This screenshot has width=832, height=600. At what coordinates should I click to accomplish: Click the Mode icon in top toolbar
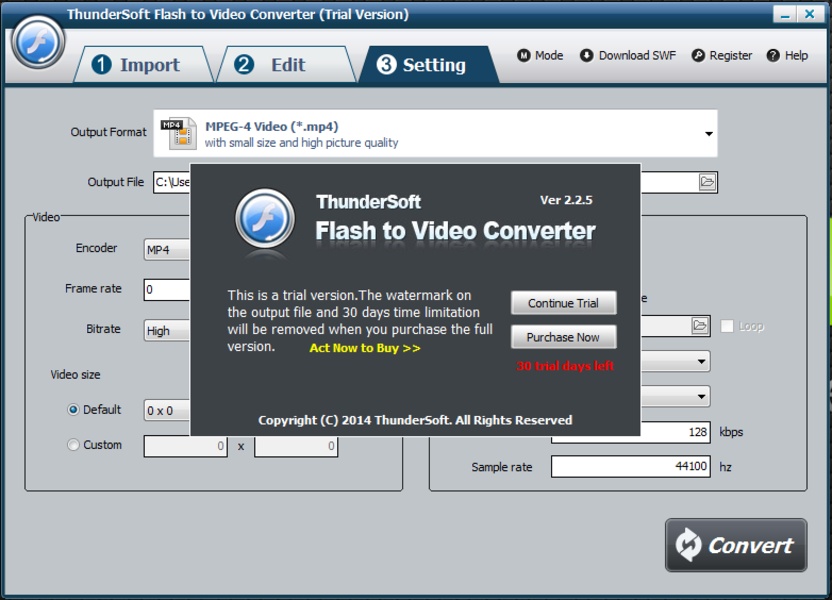(x=524, y=55)
